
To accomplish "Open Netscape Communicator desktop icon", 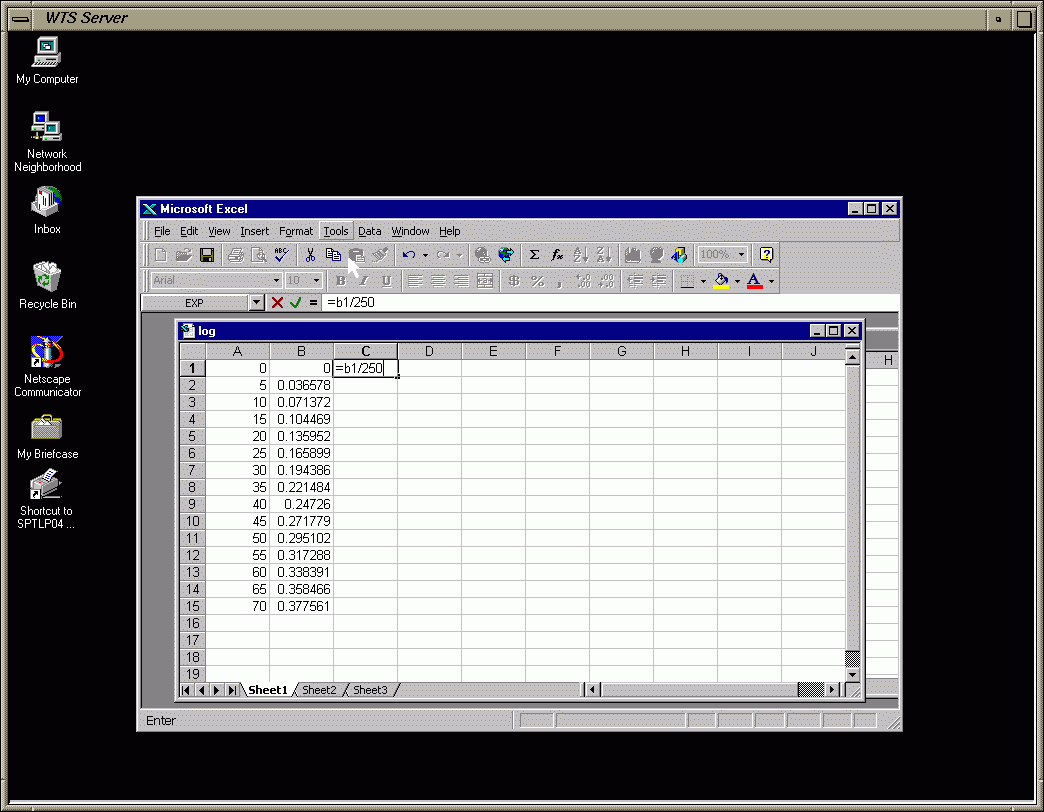I will click(47, 353).
